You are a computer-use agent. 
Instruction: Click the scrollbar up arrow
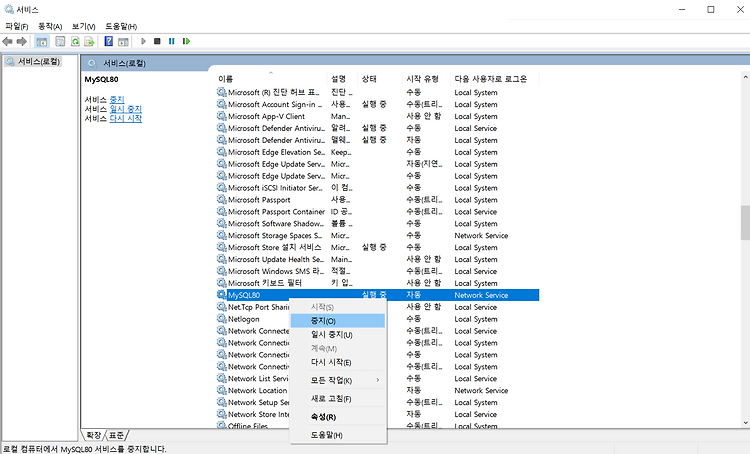[x=745, y=77]
